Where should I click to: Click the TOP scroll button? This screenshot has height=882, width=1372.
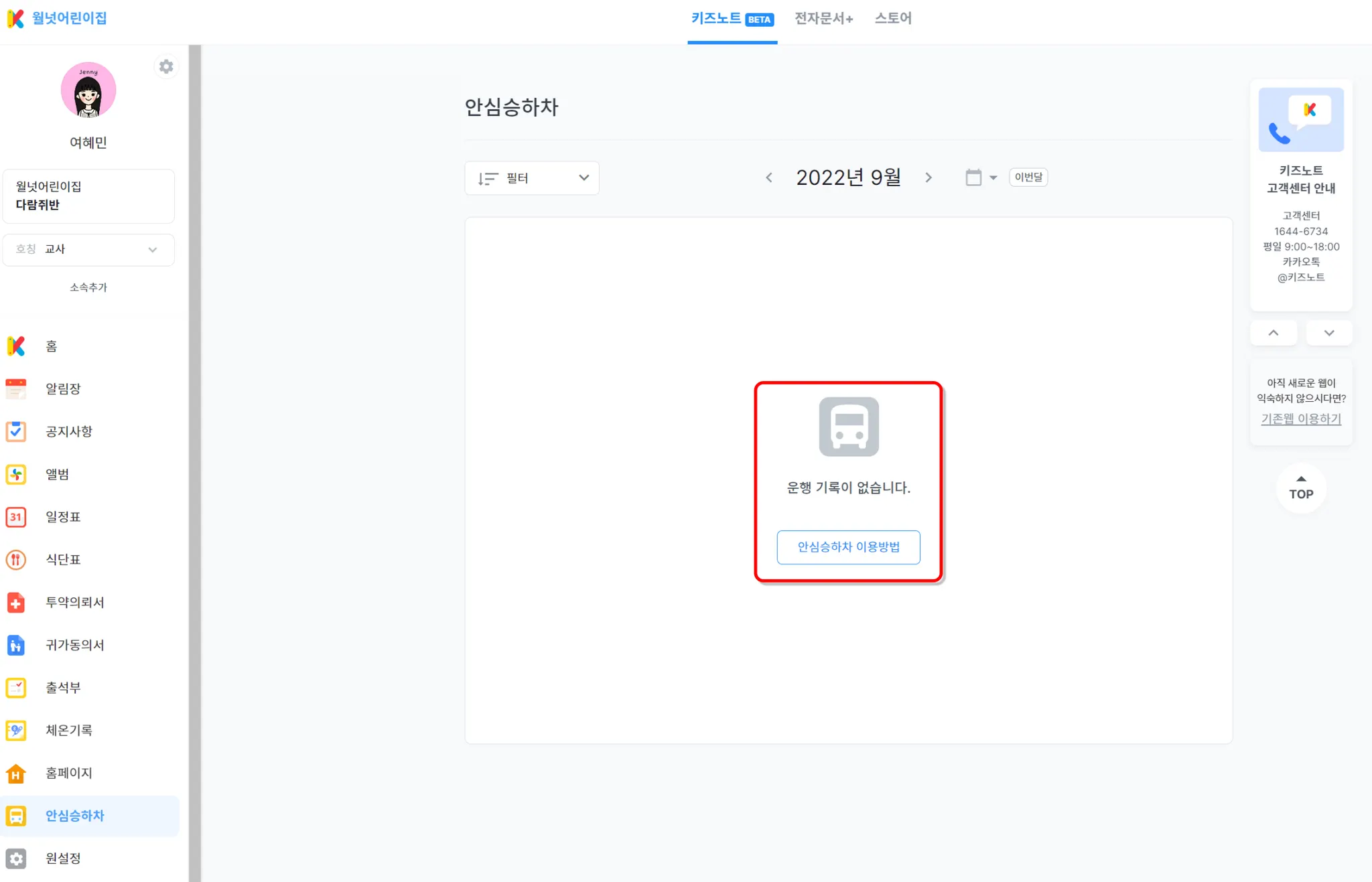pyautogui.click(x=1300, y=488)
